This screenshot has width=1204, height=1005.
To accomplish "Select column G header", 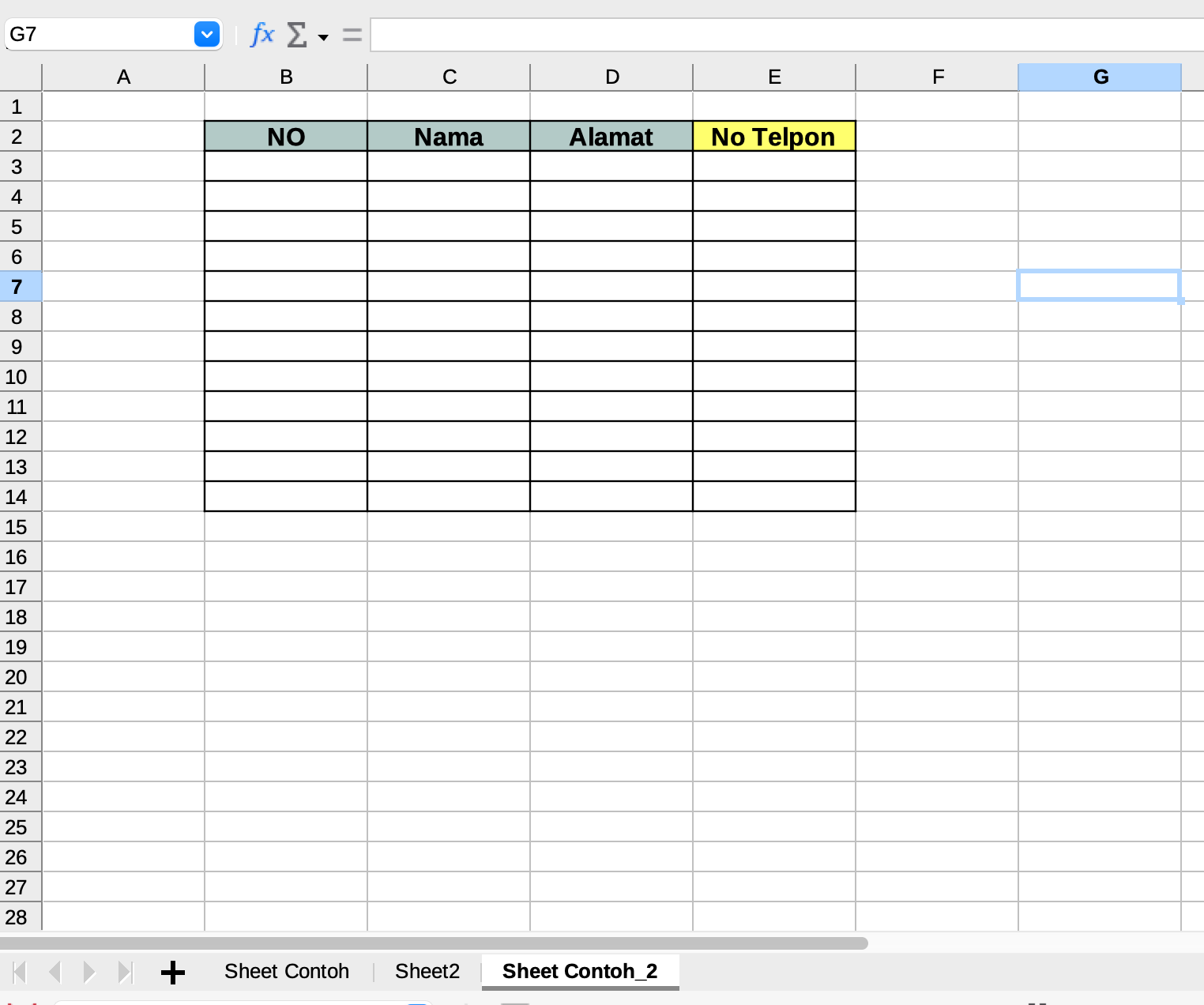I will [1100, 77].
